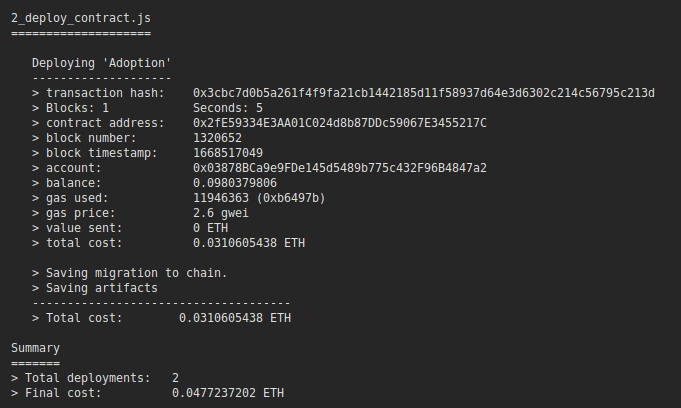Click the account address starting with 0x03878BCa9e
Image resolution: width=681 pixels, height=408 pixels.
coord(340,167)
